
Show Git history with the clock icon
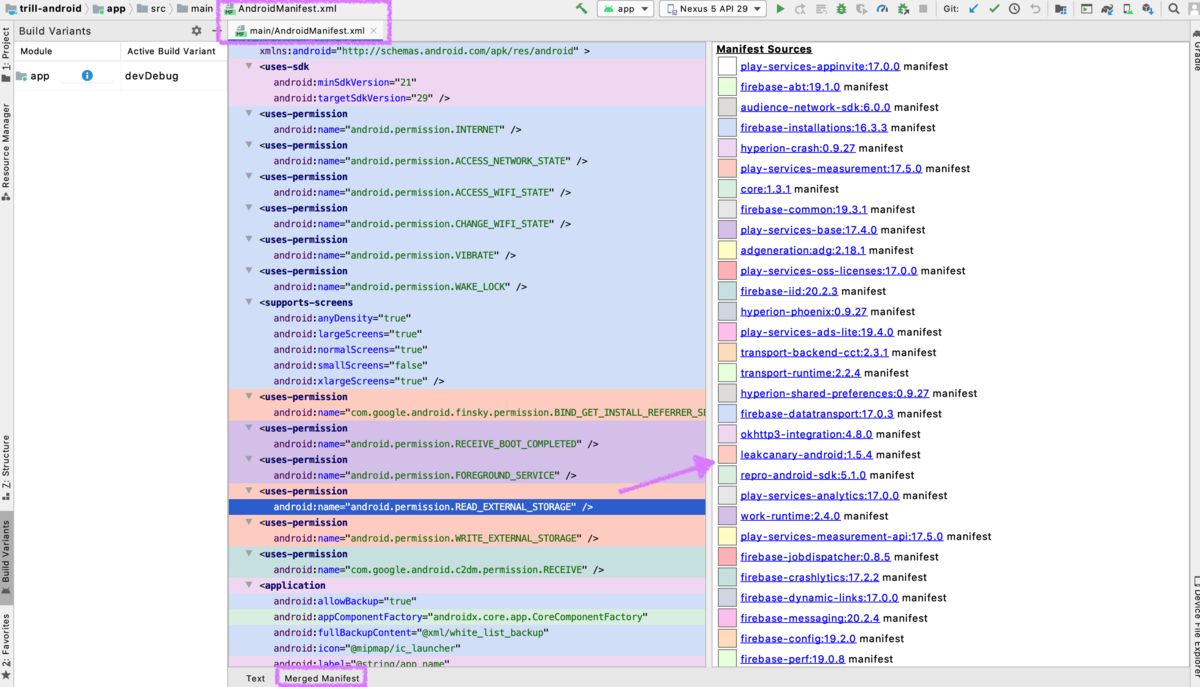coord(1014,9)
